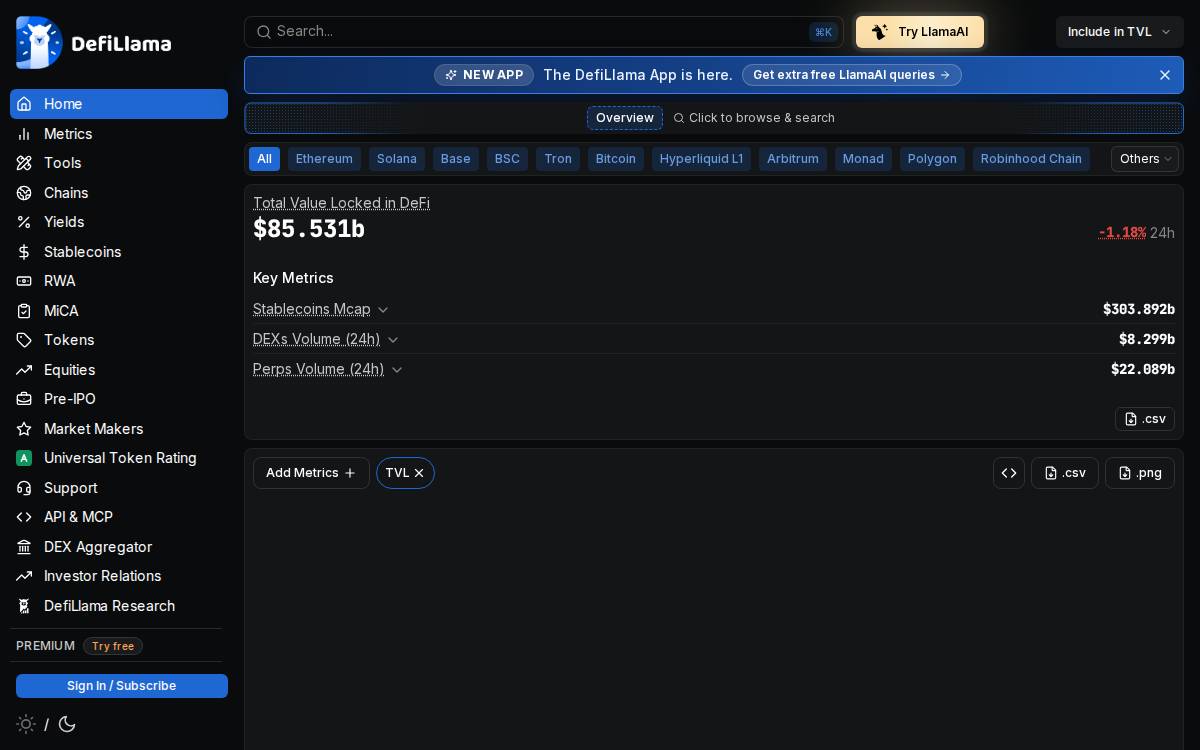Click the -1.18% 24h change value

pos(1122,233)
